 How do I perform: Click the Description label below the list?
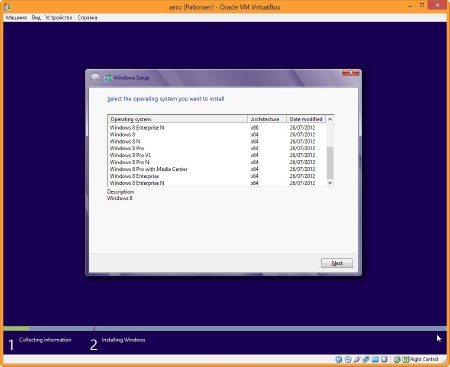tap(120, 192)
